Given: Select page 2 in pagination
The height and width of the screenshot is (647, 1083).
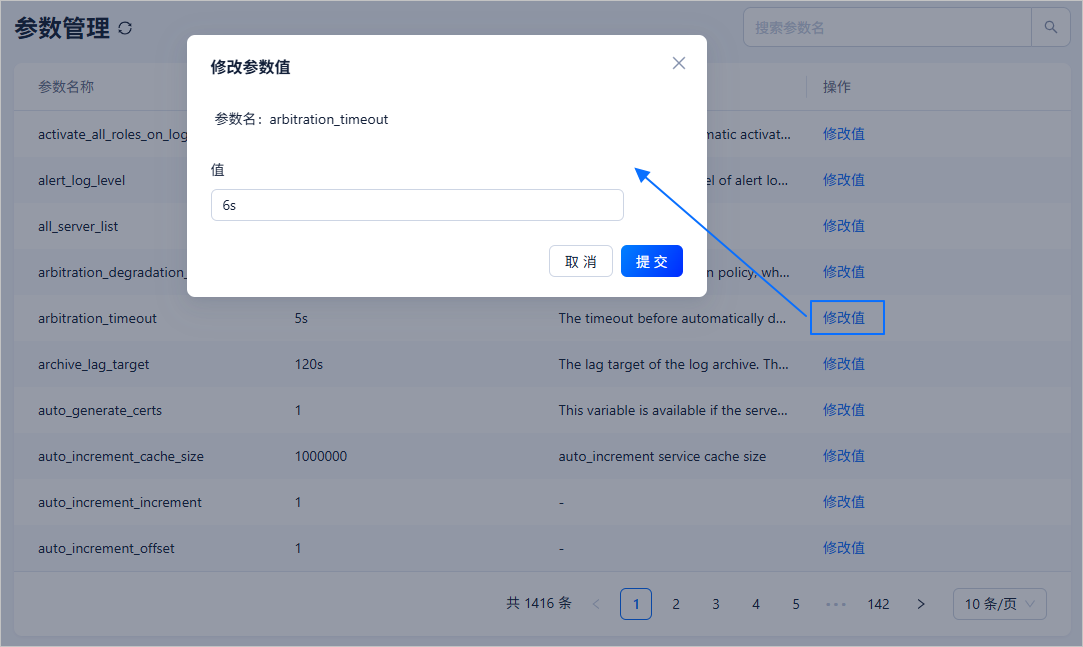Looking at the screenshot, I should (x=676, y=604).
